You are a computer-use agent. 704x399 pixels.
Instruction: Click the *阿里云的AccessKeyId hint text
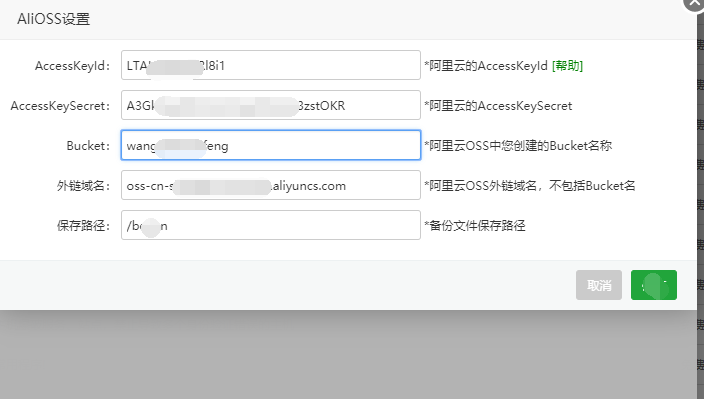[x=486, y=66]
